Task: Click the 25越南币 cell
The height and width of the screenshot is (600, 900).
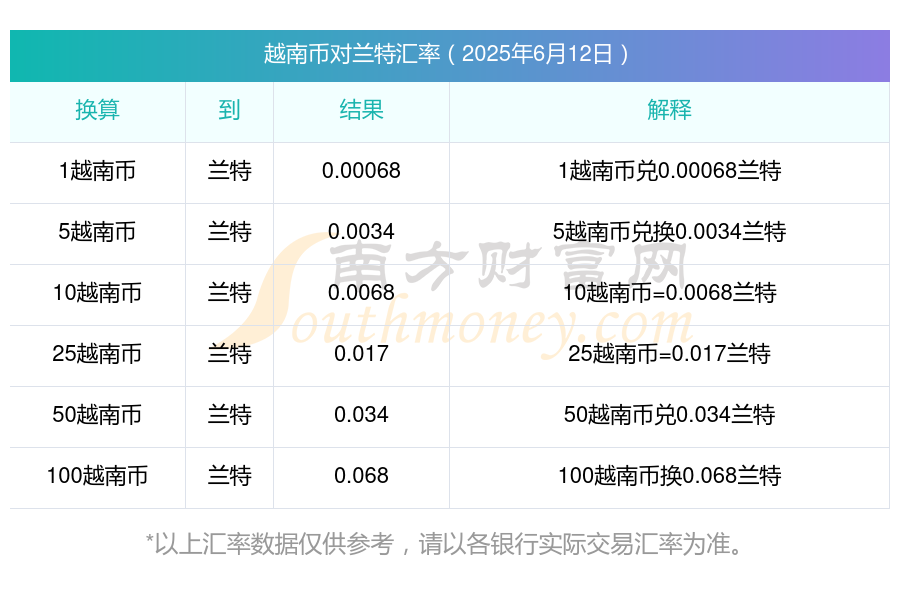Action: click(98, 354)
